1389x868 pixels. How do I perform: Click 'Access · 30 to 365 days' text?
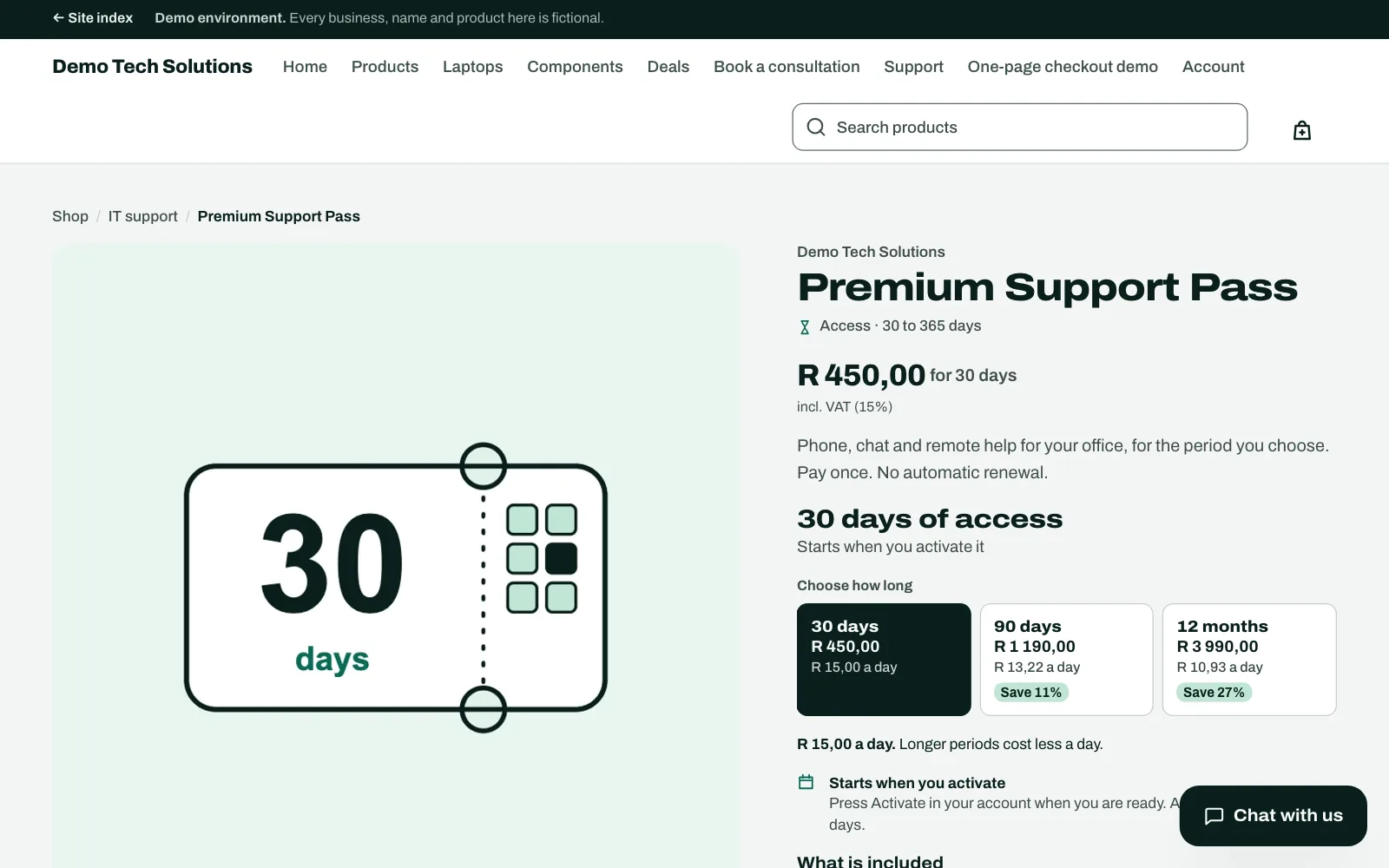pyautogui.click(x=900, y=325)
